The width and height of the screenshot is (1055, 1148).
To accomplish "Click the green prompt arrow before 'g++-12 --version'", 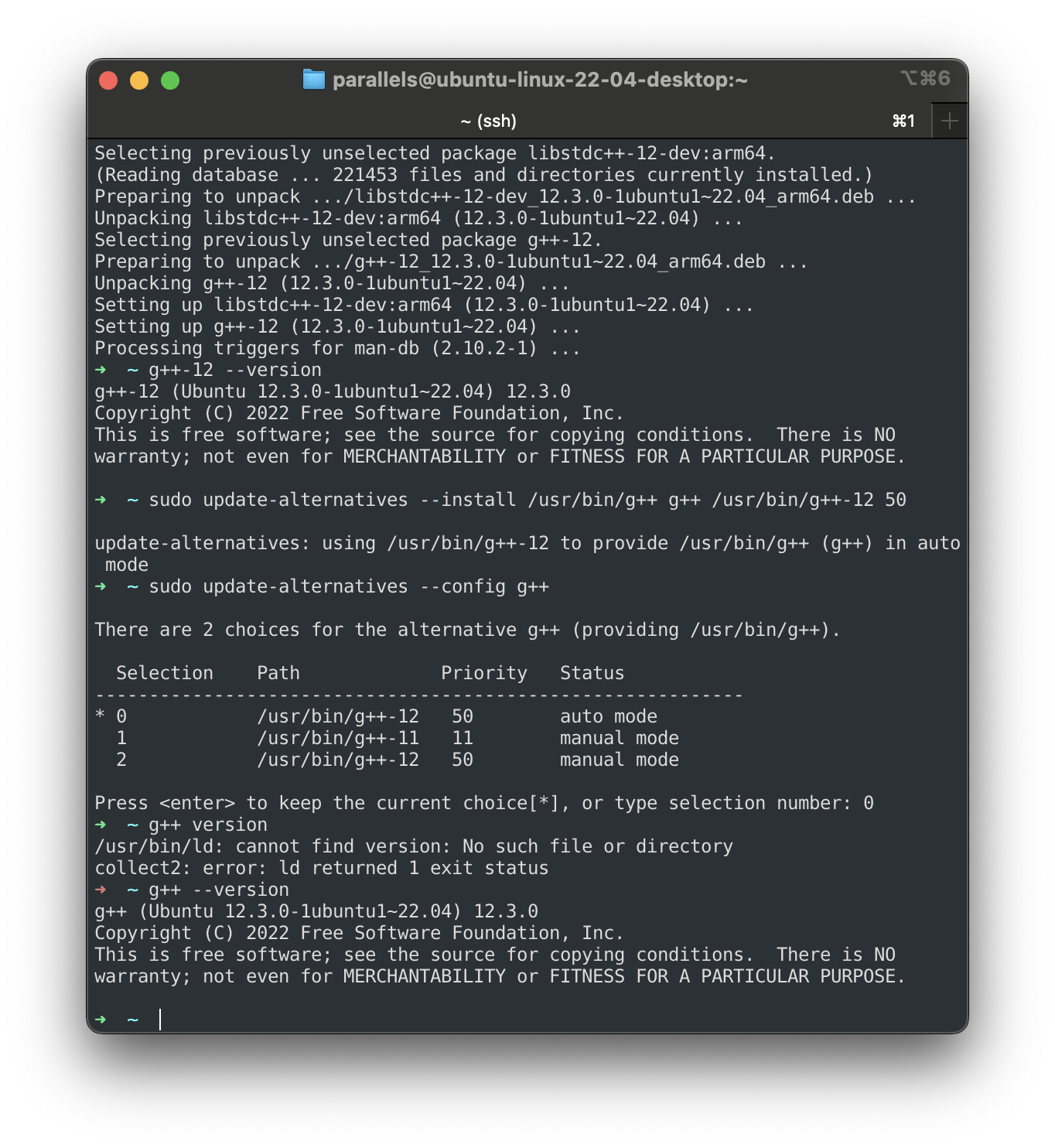I will tap(101, 370).
